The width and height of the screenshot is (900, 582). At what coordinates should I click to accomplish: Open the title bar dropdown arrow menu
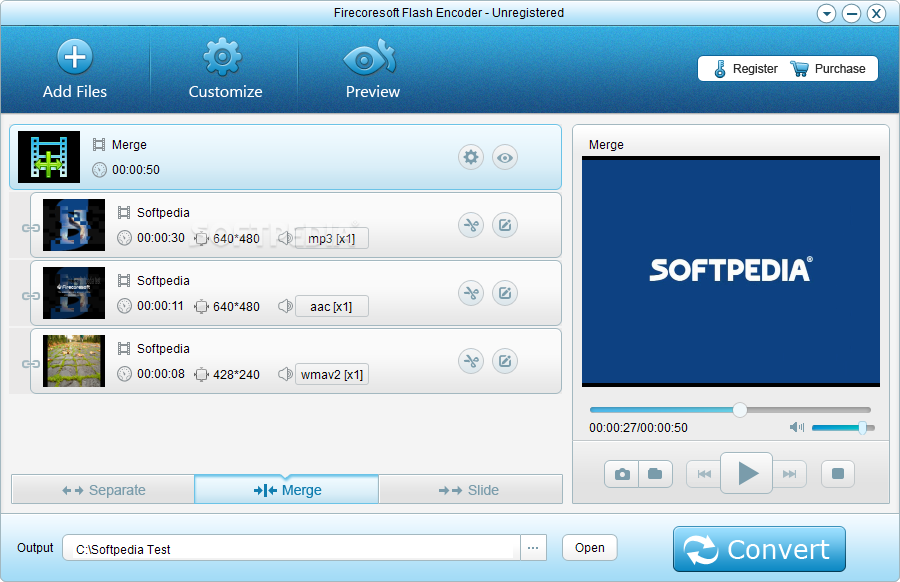click(x=827, y=13)
